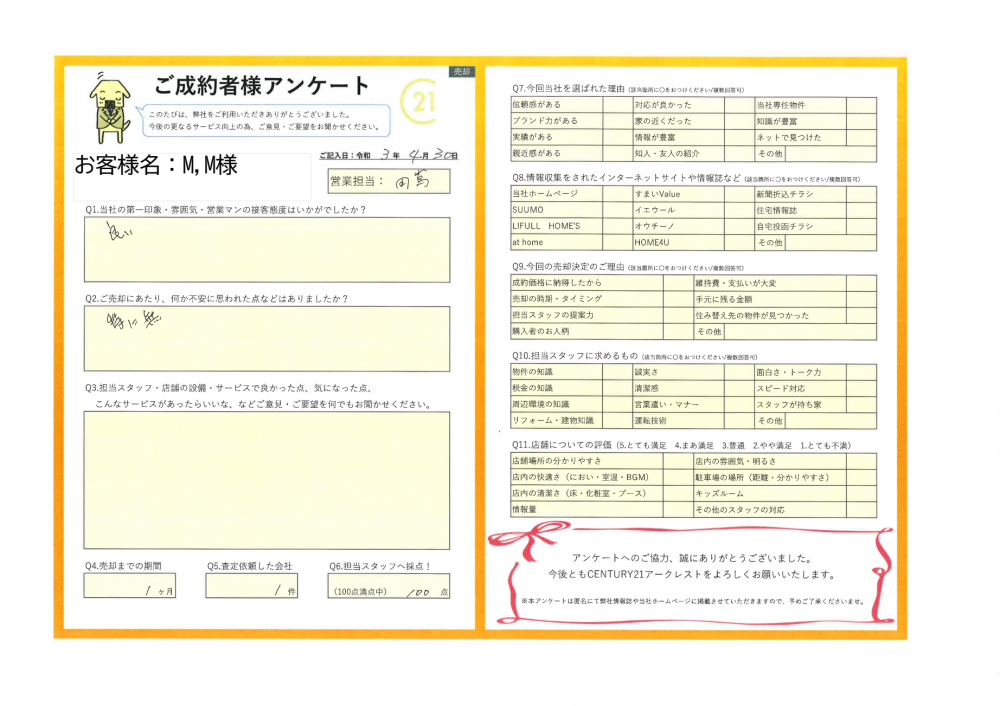Click the rating cell for キッズルーム

pos(862,493)
